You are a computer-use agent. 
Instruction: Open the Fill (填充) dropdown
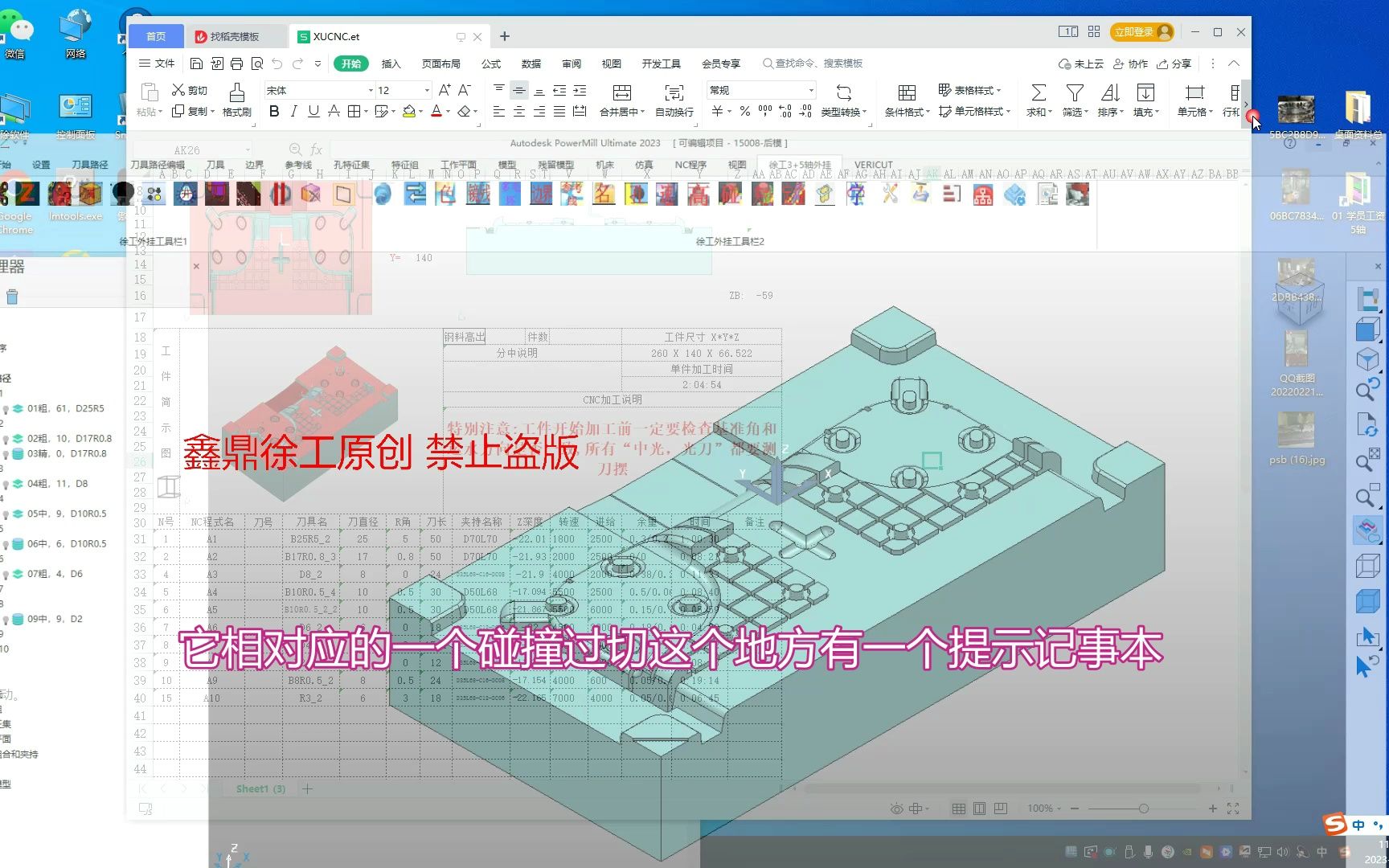pyautogui.click(x=1145, y=100)
